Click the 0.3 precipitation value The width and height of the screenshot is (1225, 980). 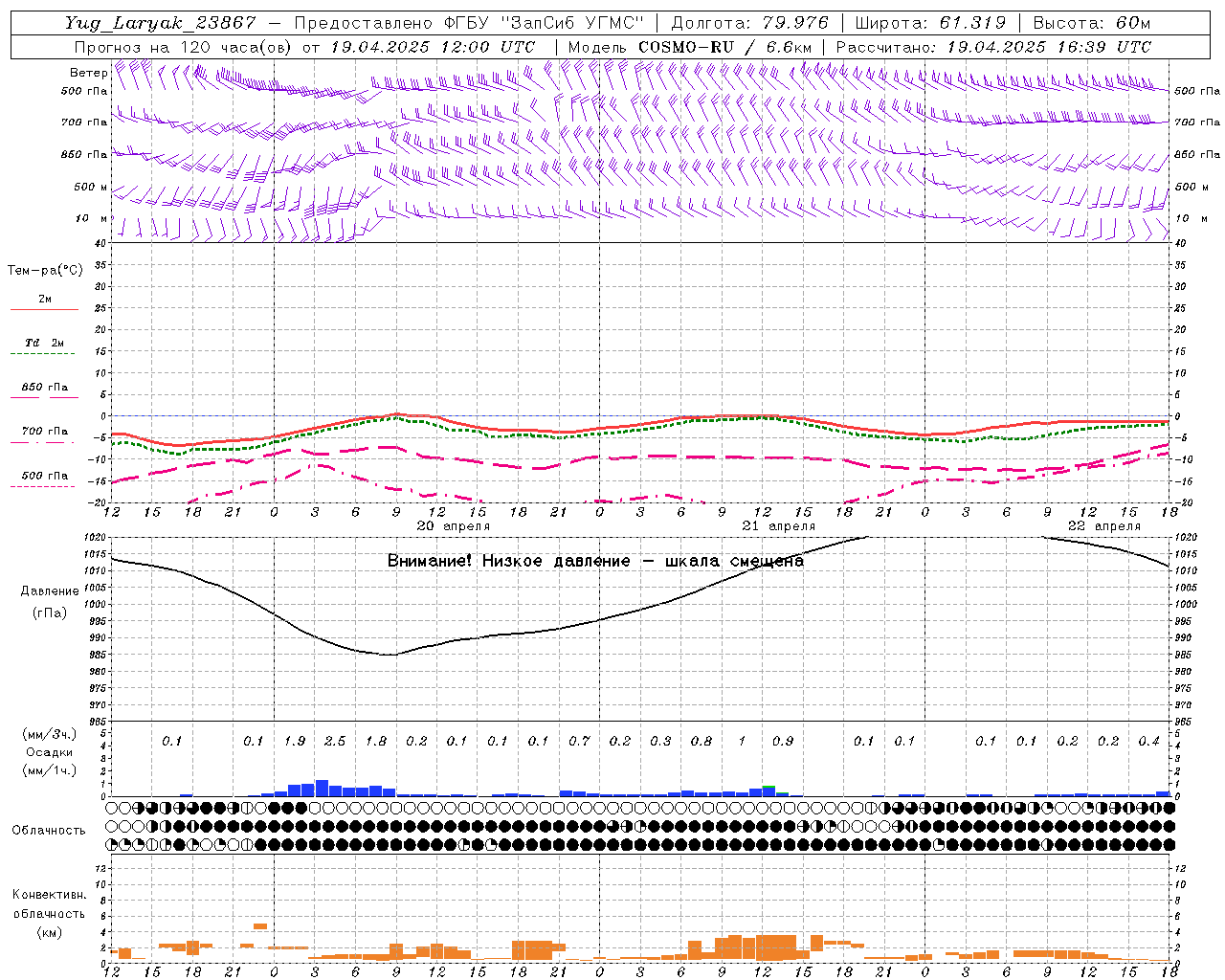point(660,742)
